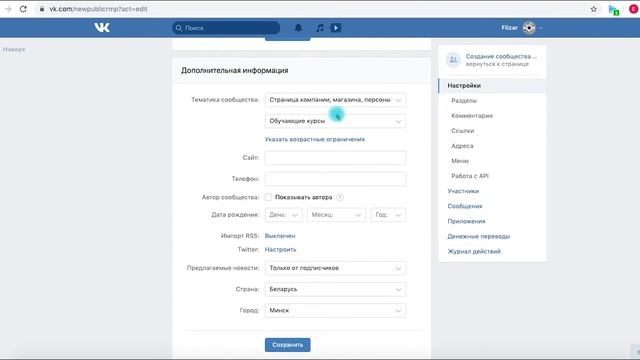Screen dimensions: 640x360
Task: Click the community group avatar icon
Action: (x=453, y=60)
